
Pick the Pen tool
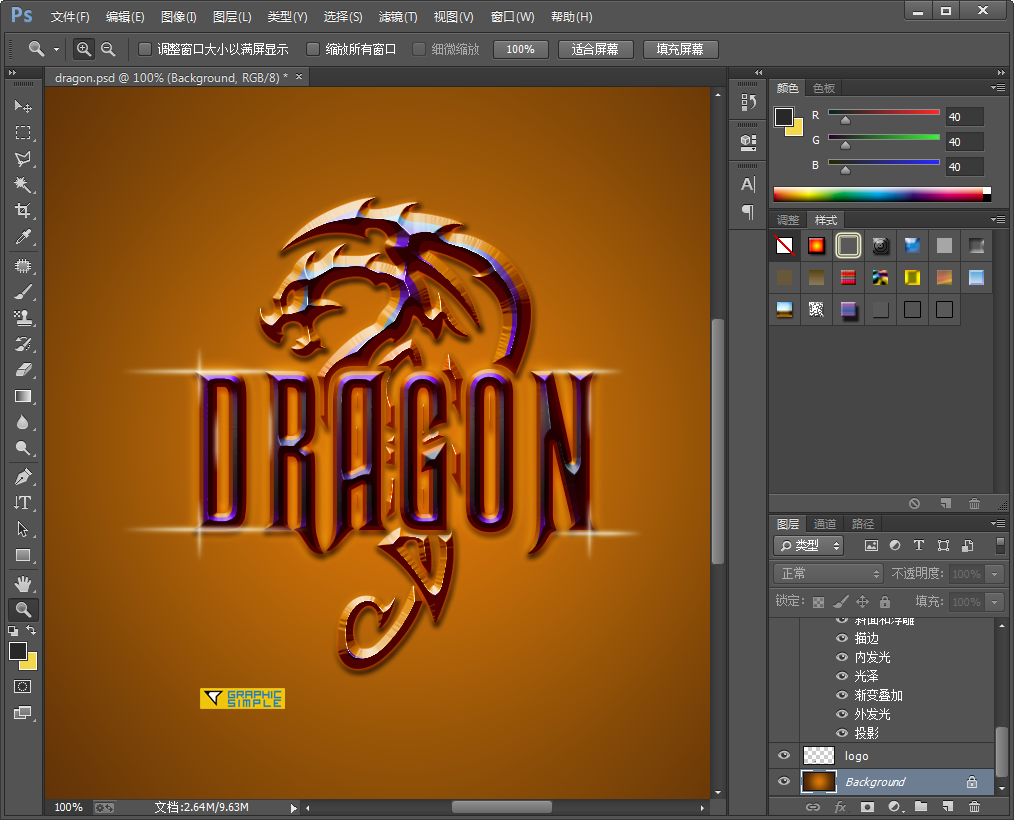22,476
